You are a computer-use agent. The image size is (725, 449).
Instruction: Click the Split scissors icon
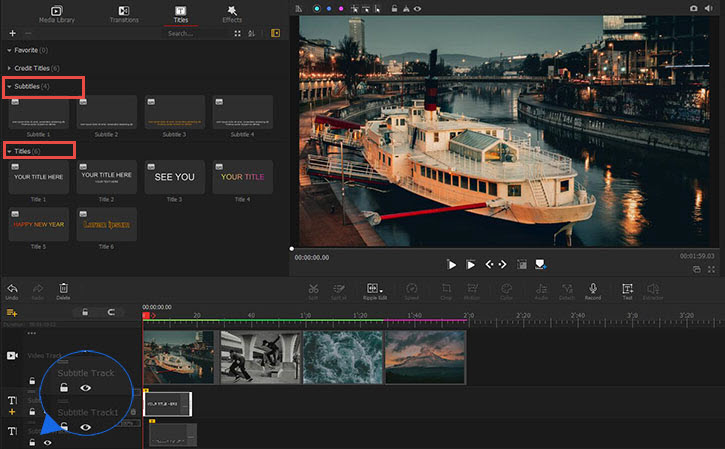click(x=313, y=288)
